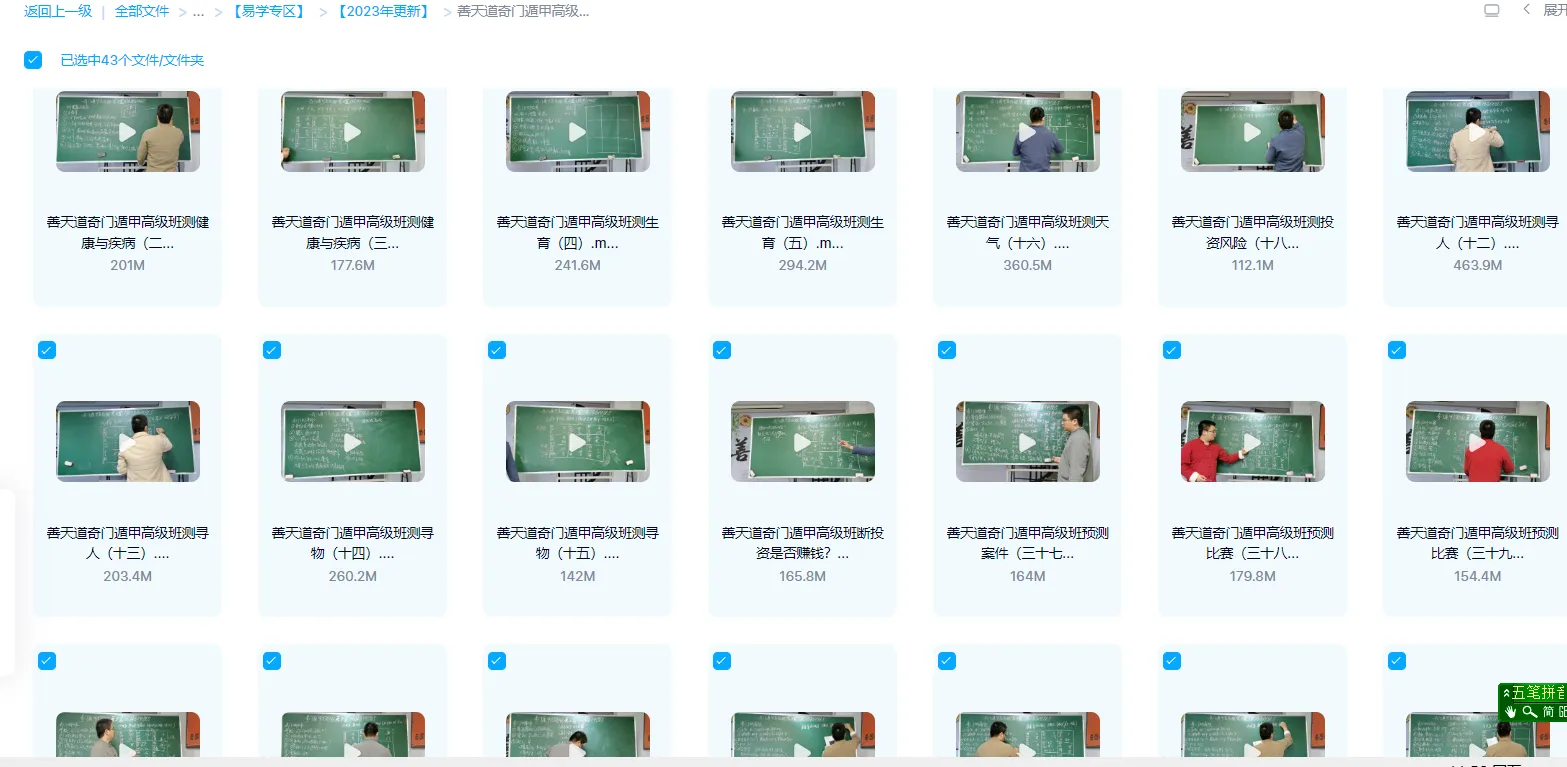Click the play icon on 测生育（五） video
Viewport: 1567px width, 767px height.
(x=802, y=132)
